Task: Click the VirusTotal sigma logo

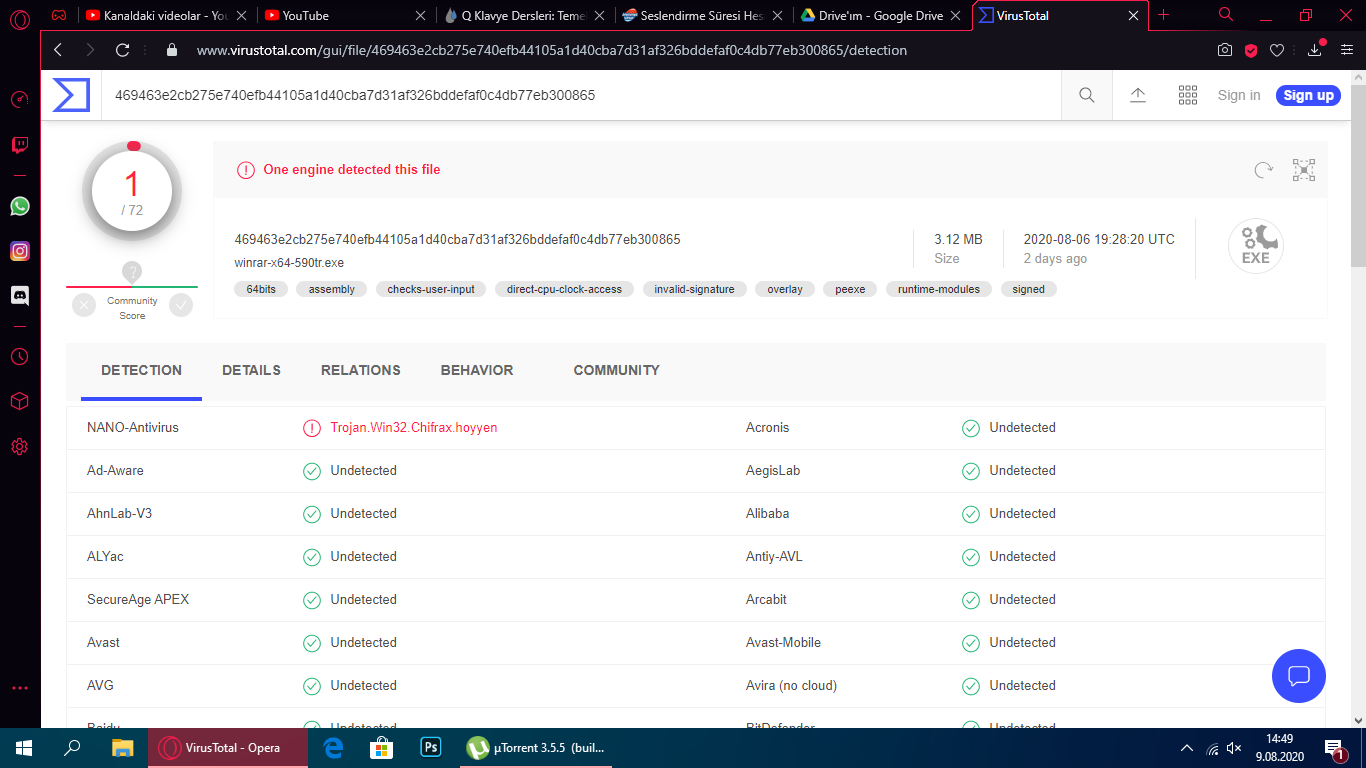Action: [72, 95]
